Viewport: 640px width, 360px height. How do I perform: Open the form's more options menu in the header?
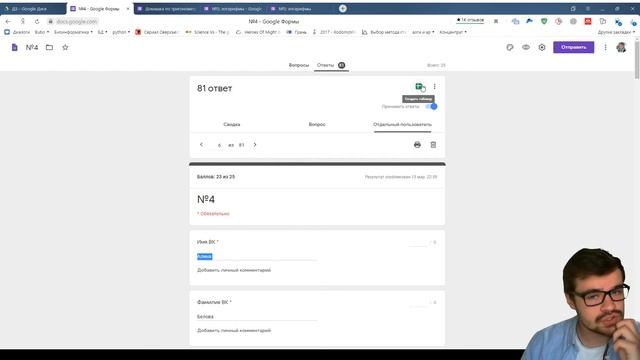[x=605, y=47]
